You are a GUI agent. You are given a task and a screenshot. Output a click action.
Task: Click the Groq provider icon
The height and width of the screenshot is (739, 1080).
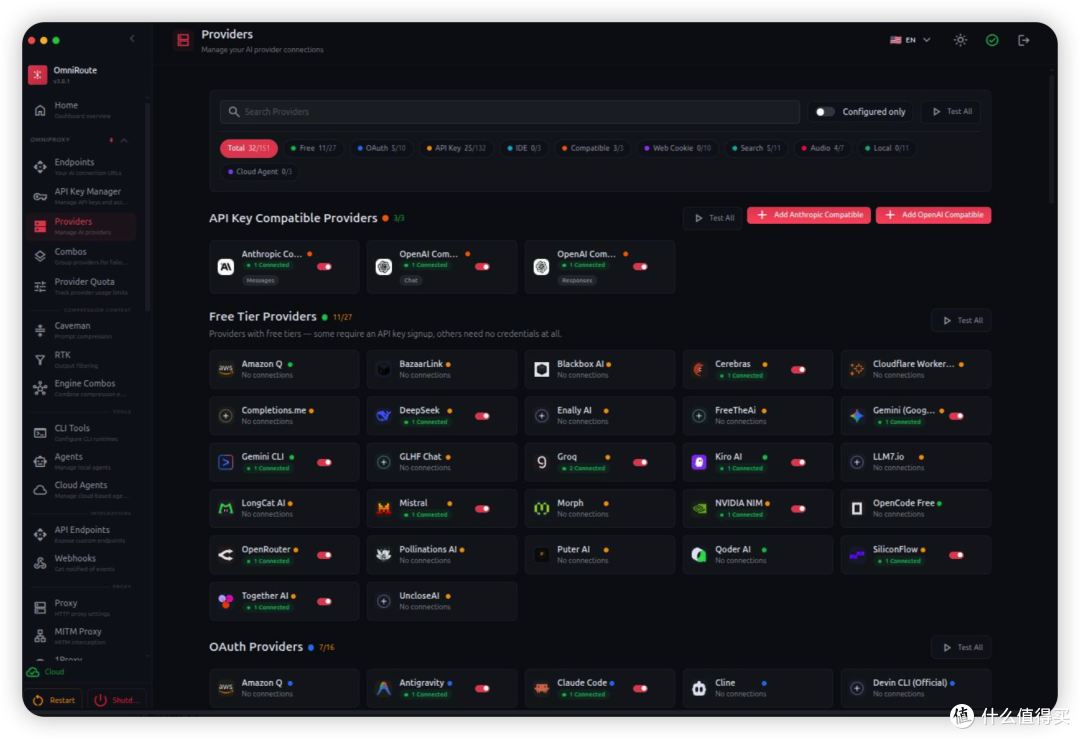541,462
